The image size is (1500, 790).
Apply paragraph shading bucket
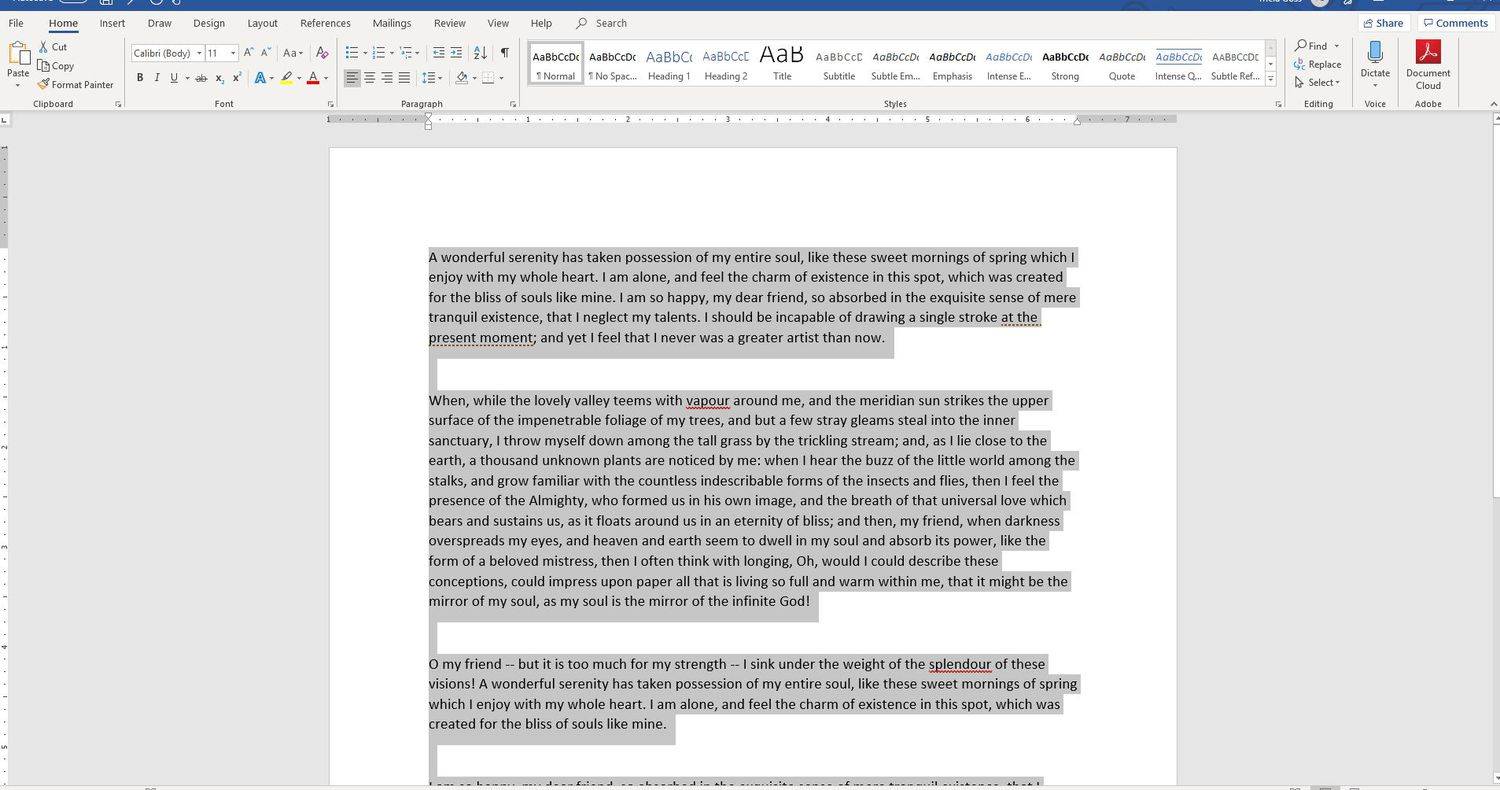[x=461, y=78]
